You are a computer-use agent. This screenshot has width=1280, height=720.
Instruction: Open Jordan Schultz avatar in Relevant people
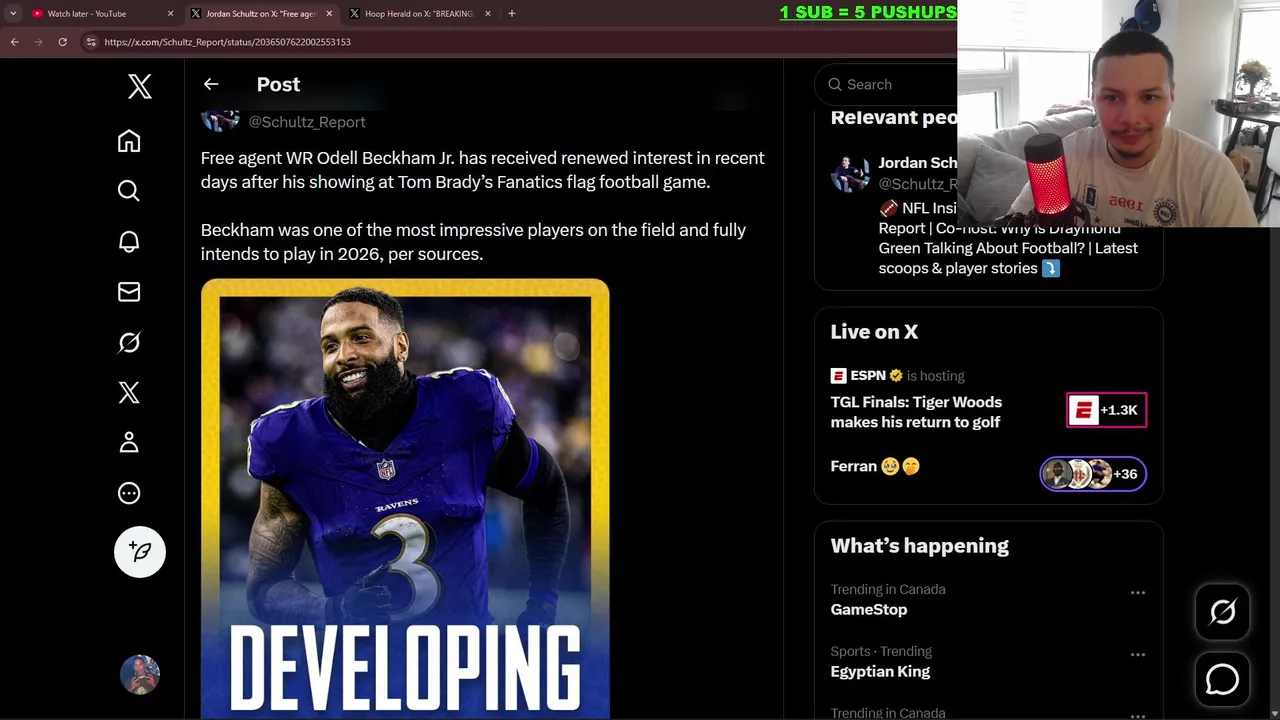click(850, 175)
